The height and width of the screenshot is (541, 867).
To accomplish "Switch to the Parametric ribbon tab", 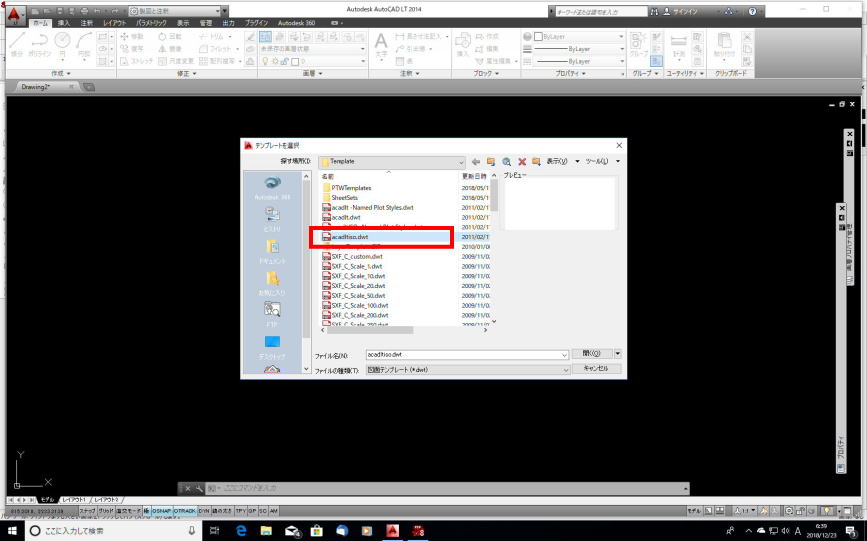I will click(152, 23).
